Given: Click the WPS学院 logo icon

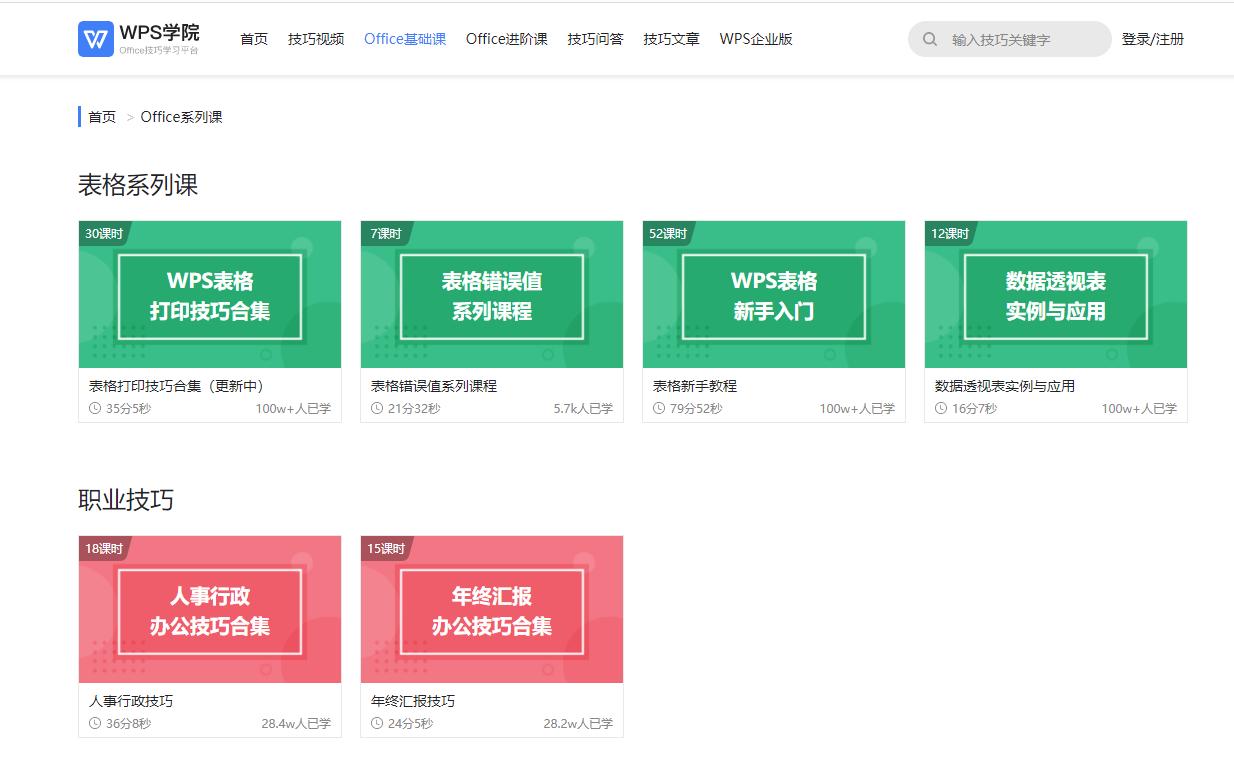Looking at the screenshot, I should tap(94, 38).
